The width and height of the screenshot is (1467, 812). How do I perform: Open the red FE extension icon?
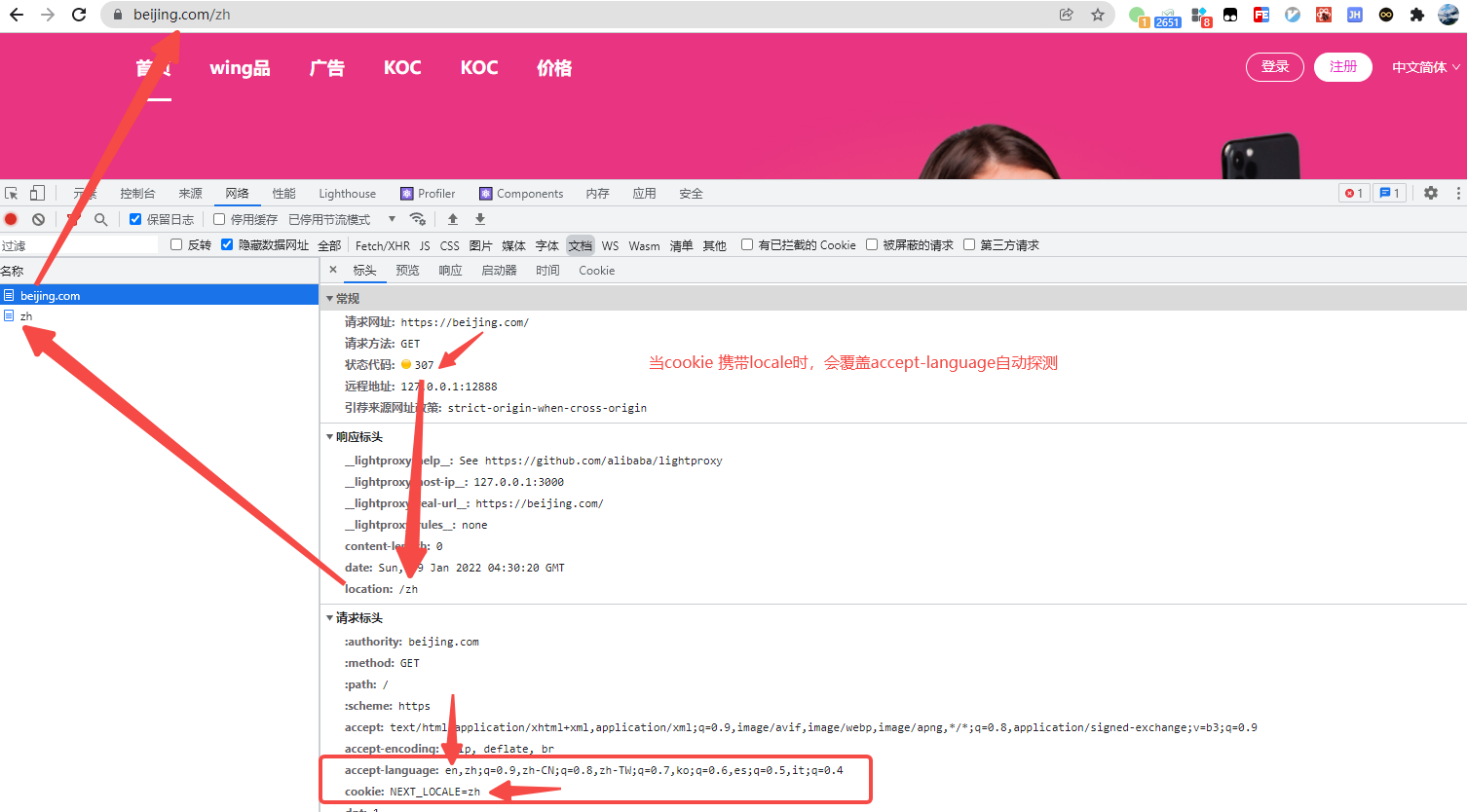pyautogui.click(x=1261, y=15)
